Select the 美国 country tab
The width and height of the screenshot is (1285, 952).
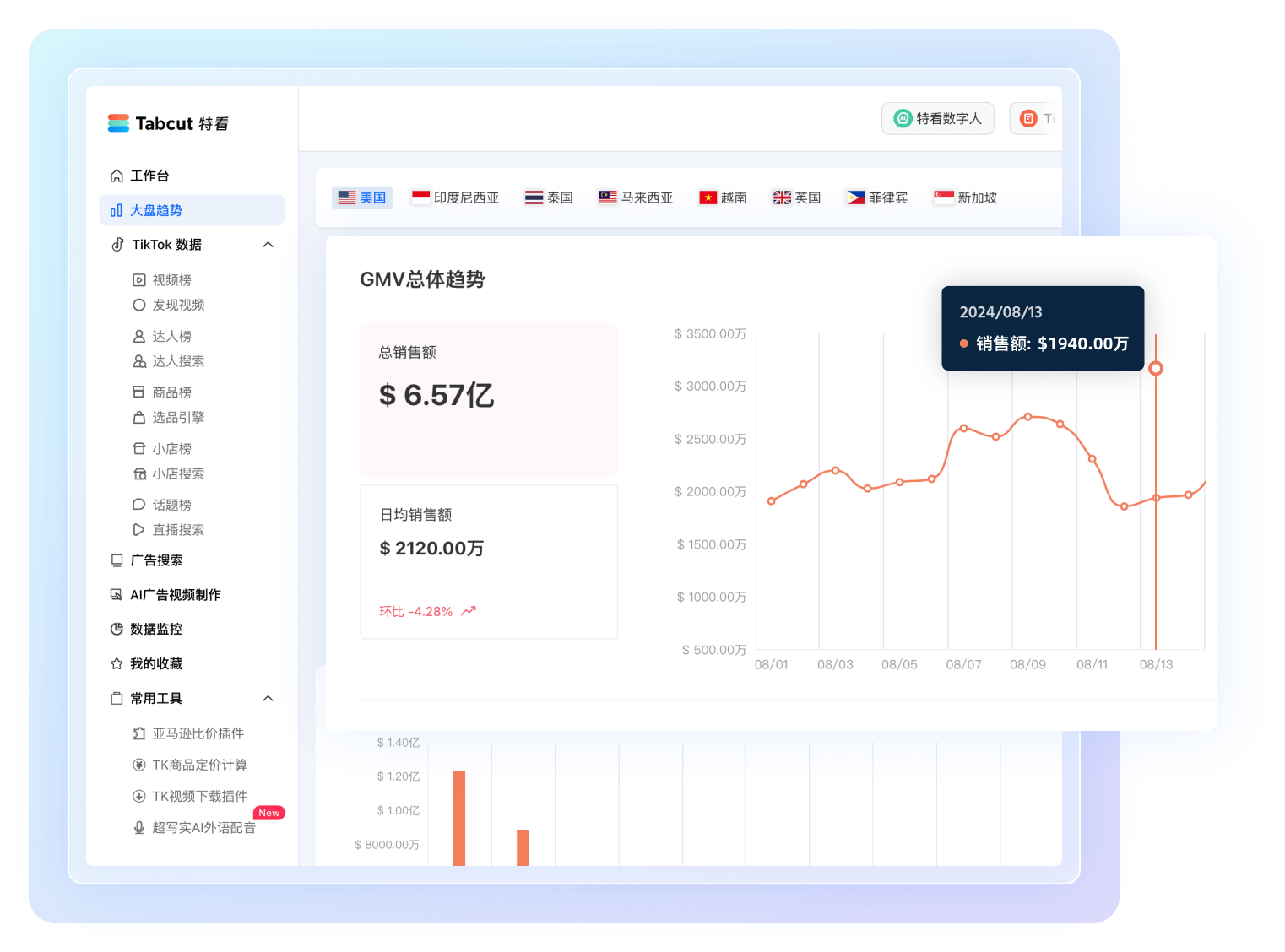362,197
